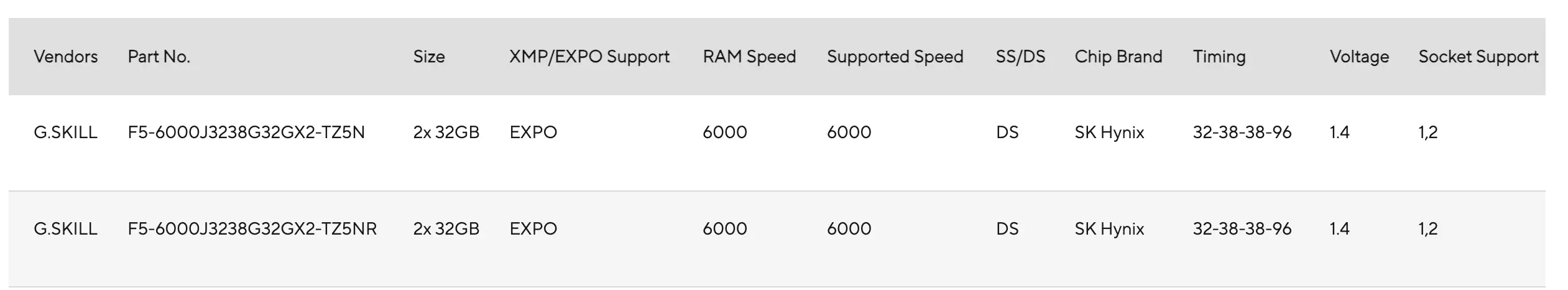Click 32-38-38-96 timing in first row
Screen dimensions: 1568x290
pos(1242,132)
